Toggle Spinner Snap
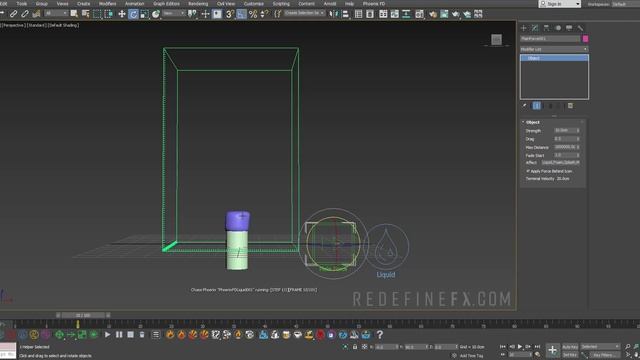This screenshot has height=360, width=640. tap(264, 14)
